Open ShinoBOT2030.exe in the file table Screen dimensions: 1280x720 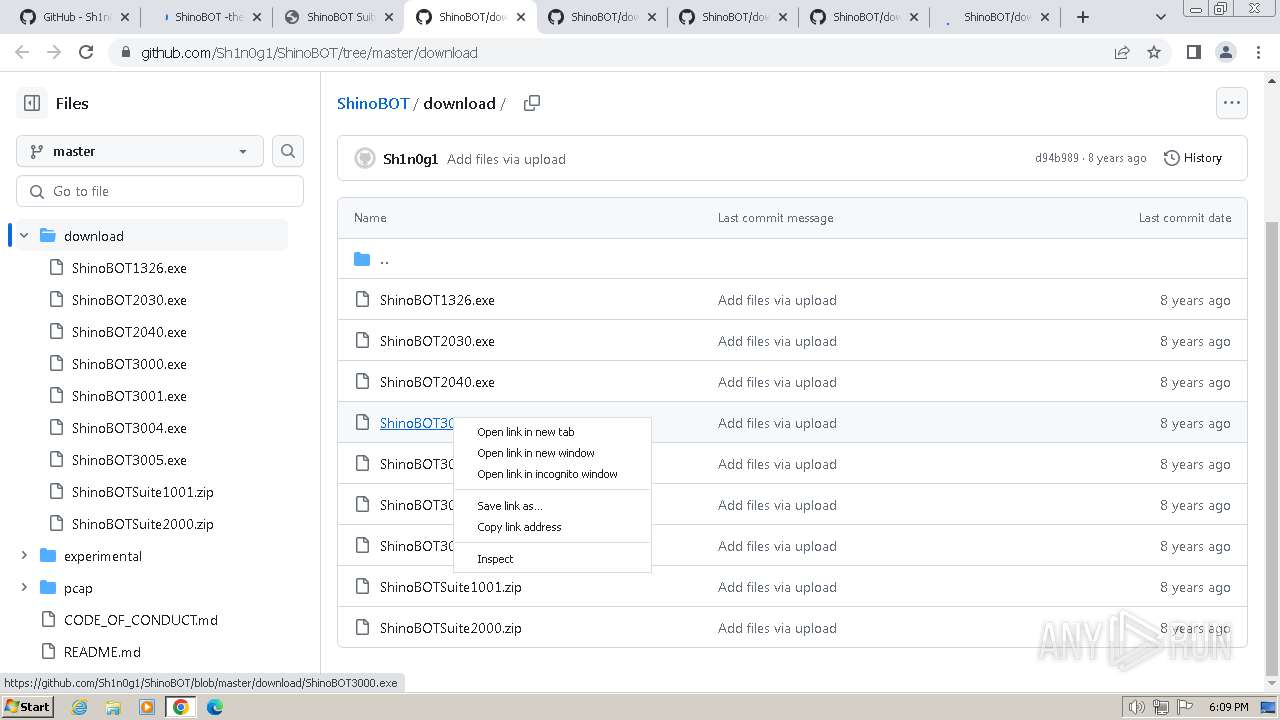437,341
